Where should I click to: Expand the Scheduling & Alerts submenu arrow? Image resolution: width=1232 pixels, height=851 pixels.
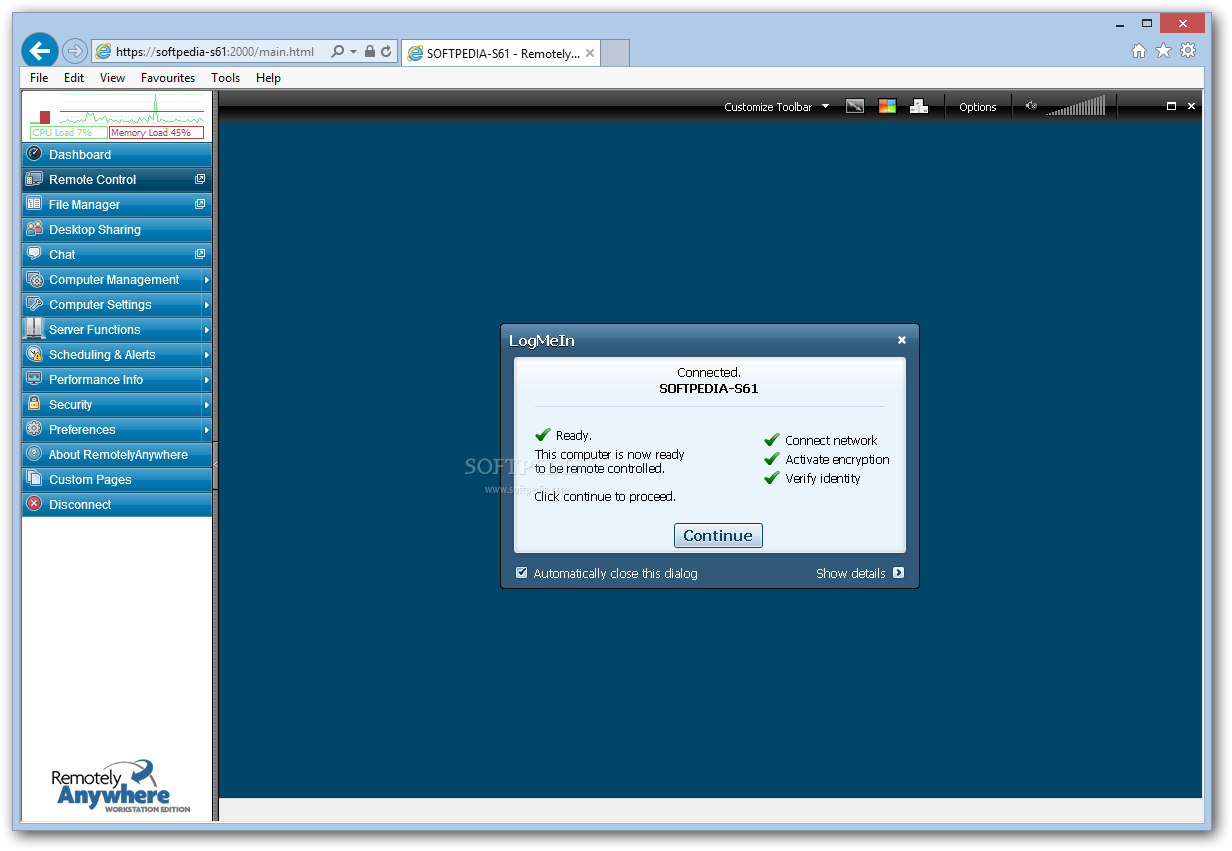(207, 355)
